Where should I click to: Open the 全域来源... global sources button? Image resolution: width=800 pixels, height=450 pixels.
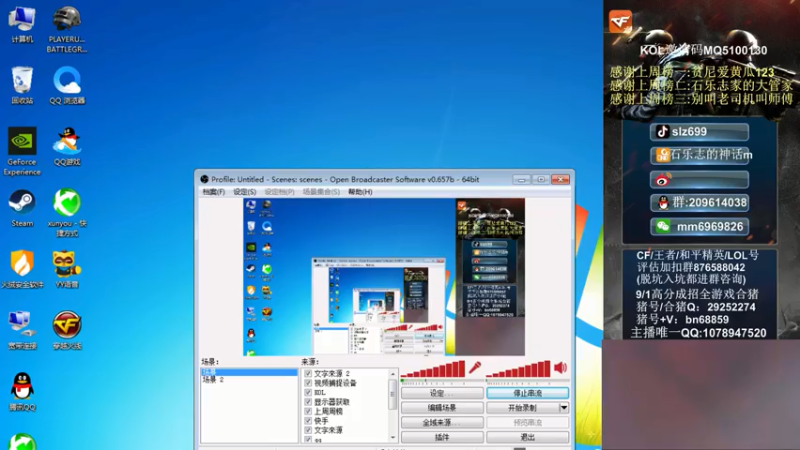[x=442, y=422]
